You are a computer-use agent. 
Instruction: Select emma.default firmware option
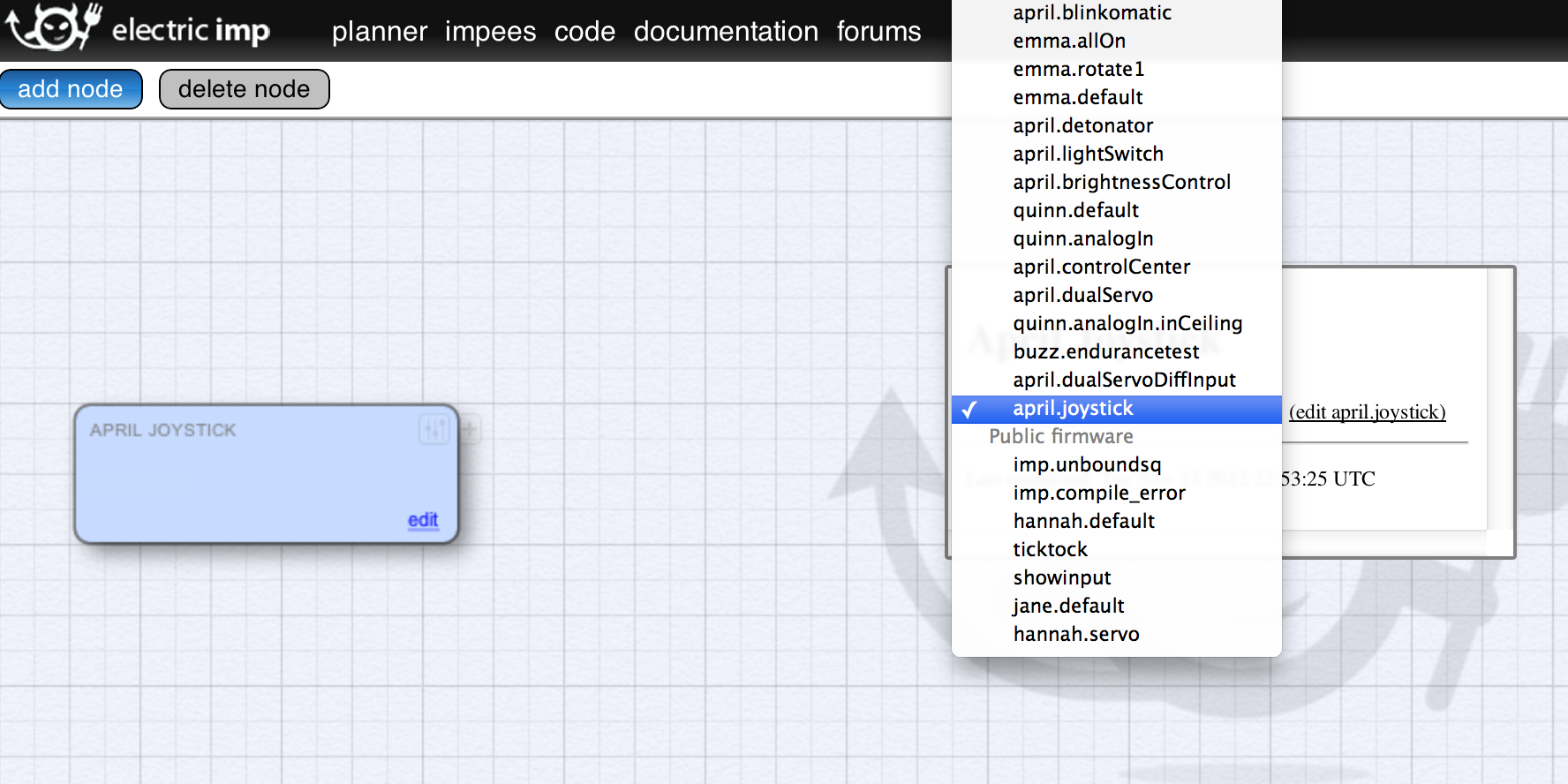tap(1117, 97)
